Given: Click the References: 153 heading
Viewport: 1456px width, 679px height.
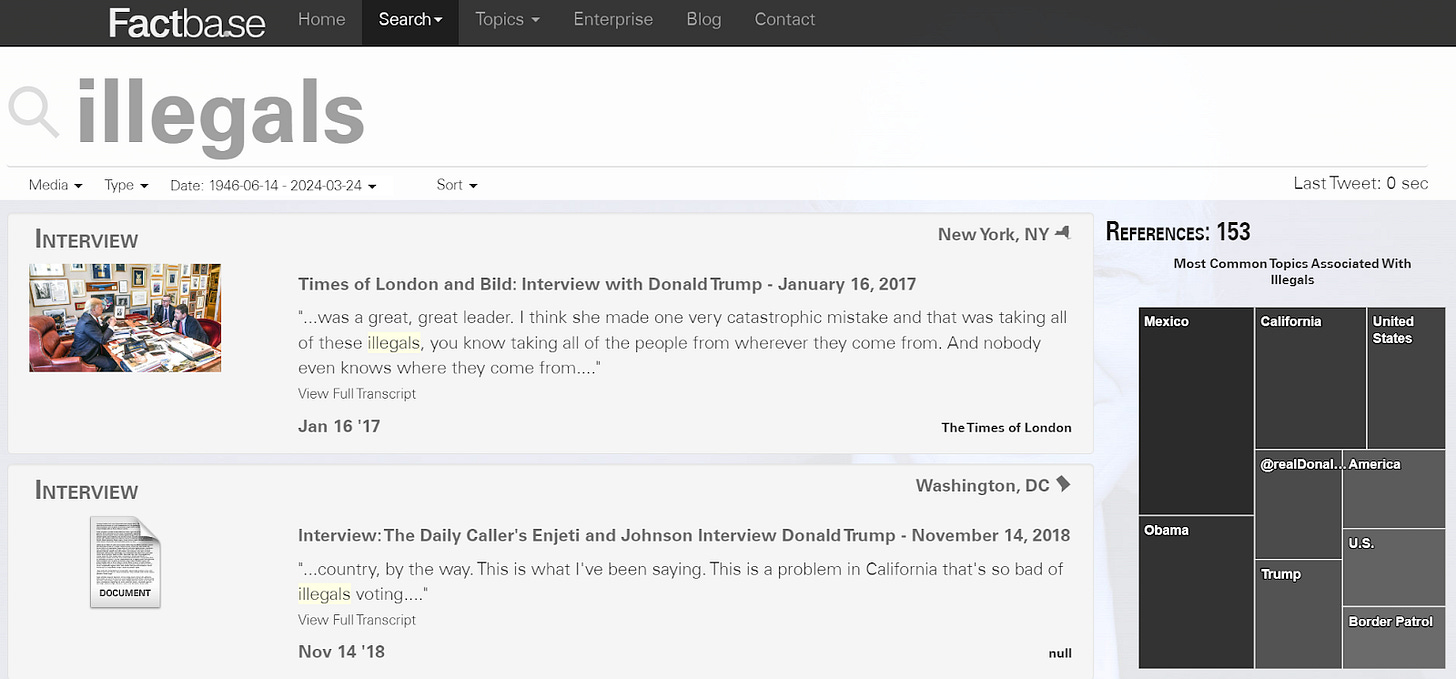Looking at the screenshot, I should click(1178, 232).
